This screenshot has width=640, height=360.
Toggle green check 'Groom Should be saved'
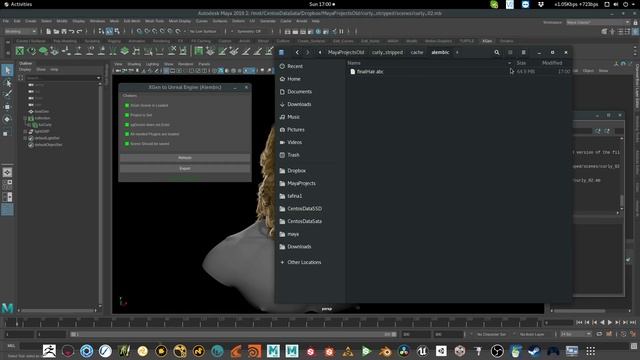click(127, 144)
